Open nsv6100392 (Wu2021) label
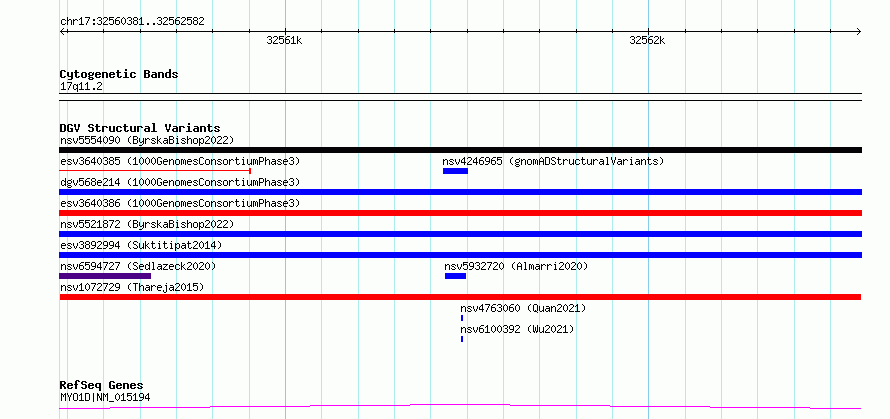This screenshot has height=419, width=890. coord(517,329)
